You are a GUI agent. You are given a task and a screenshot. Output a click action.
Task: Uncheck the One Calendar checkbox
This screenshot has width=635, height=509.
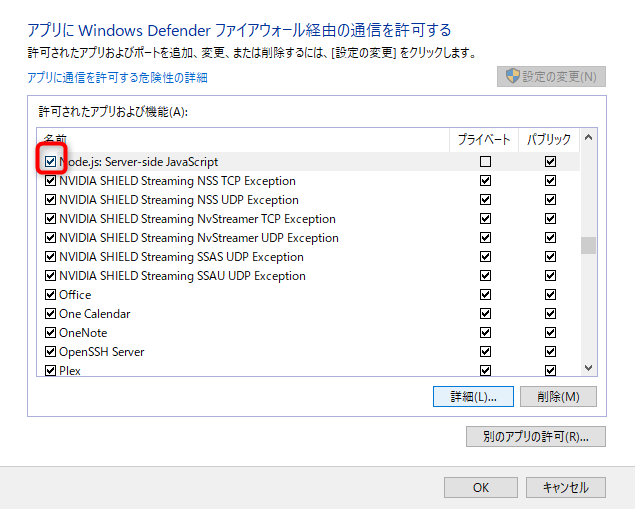click(50, 314)
